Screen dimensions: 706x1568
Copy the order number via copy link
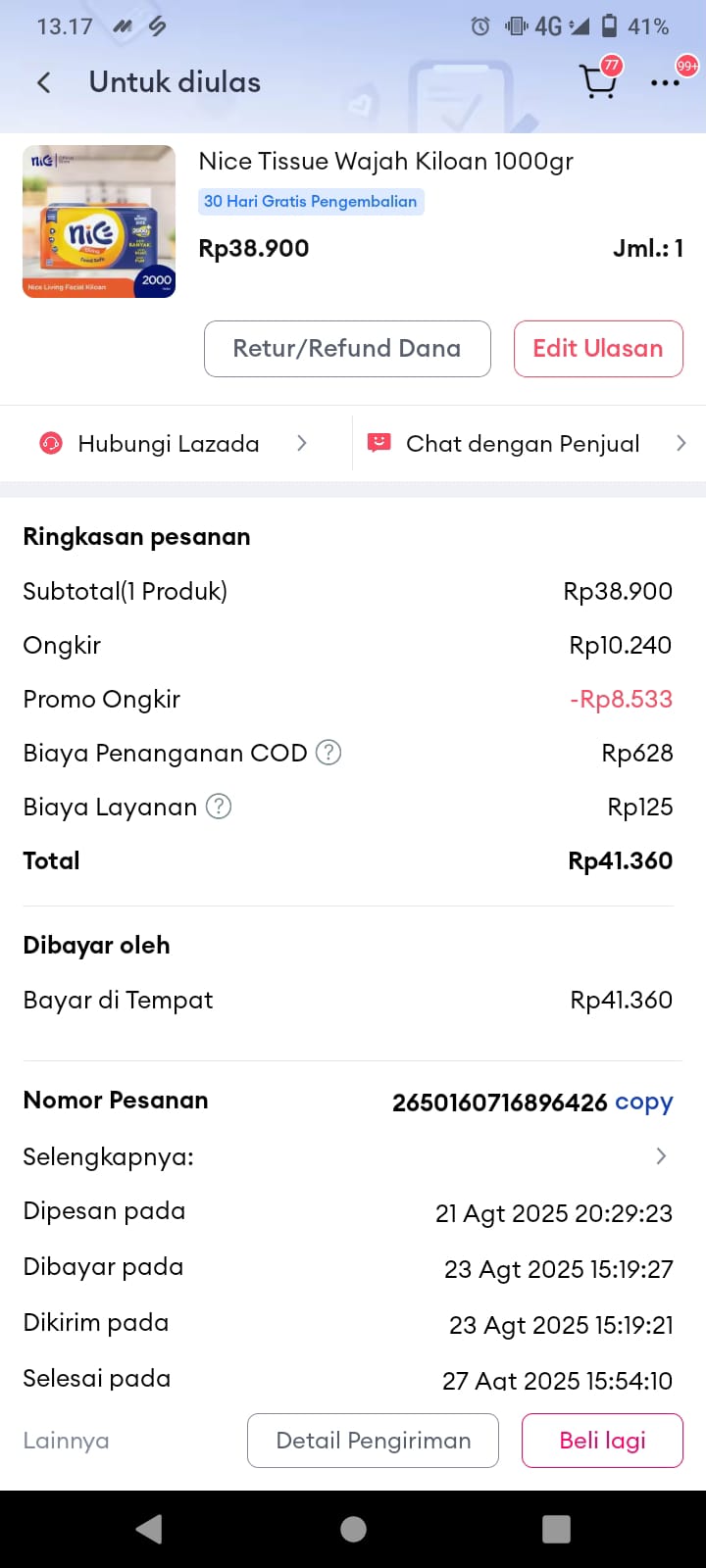(x=643, y=1102)
